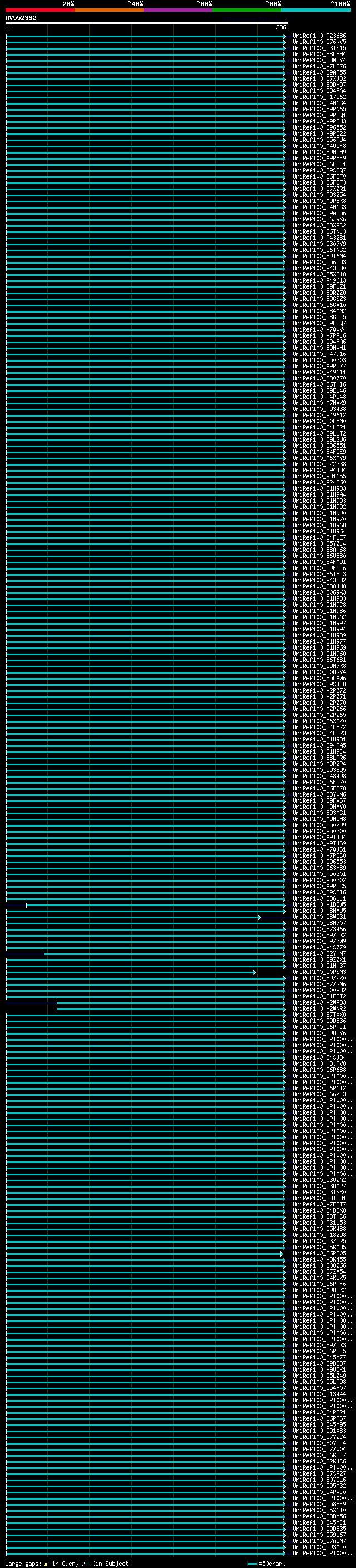Open hit UniRef100_A9PFU3
Screen dimensions: 356x1568
pyautogui.click(x=319, y=121)
